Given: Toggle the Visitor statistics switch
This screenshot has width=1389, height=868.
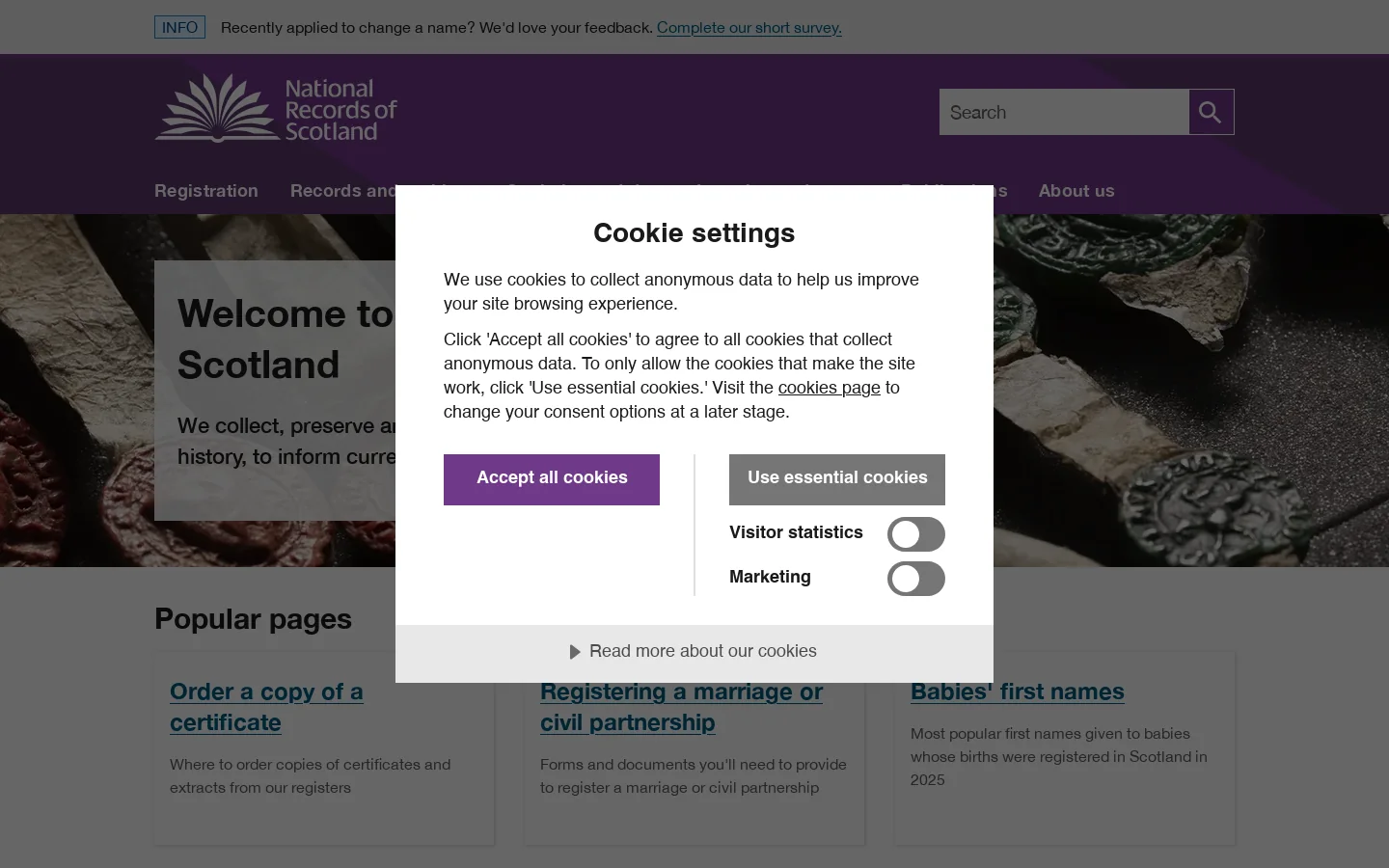Looking at the screenshot, I should (915, 534).
